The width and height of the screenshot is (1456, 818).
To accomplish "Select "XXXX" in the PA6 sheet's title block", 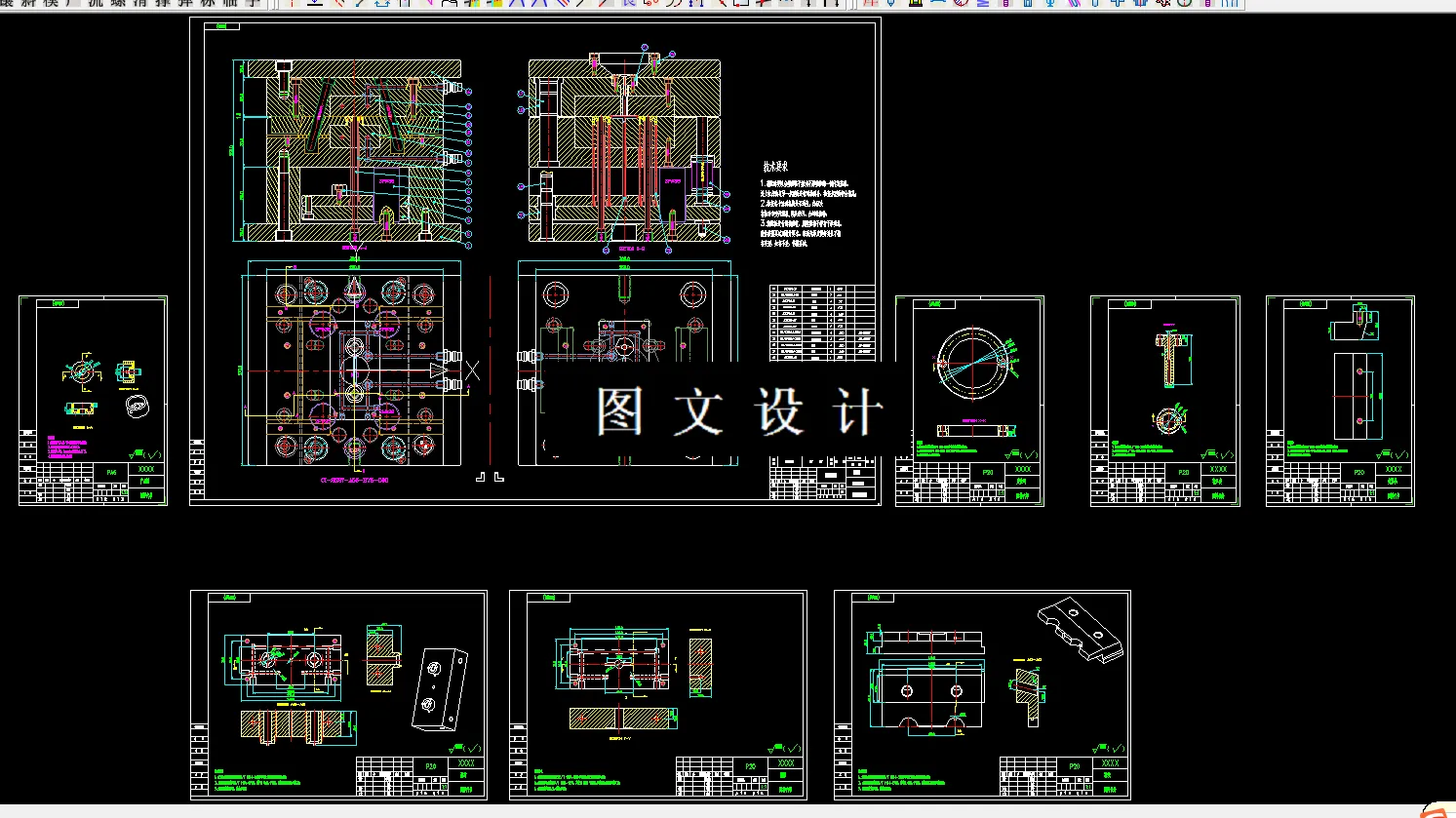I will pyautogui.click(x=146, y=469).
